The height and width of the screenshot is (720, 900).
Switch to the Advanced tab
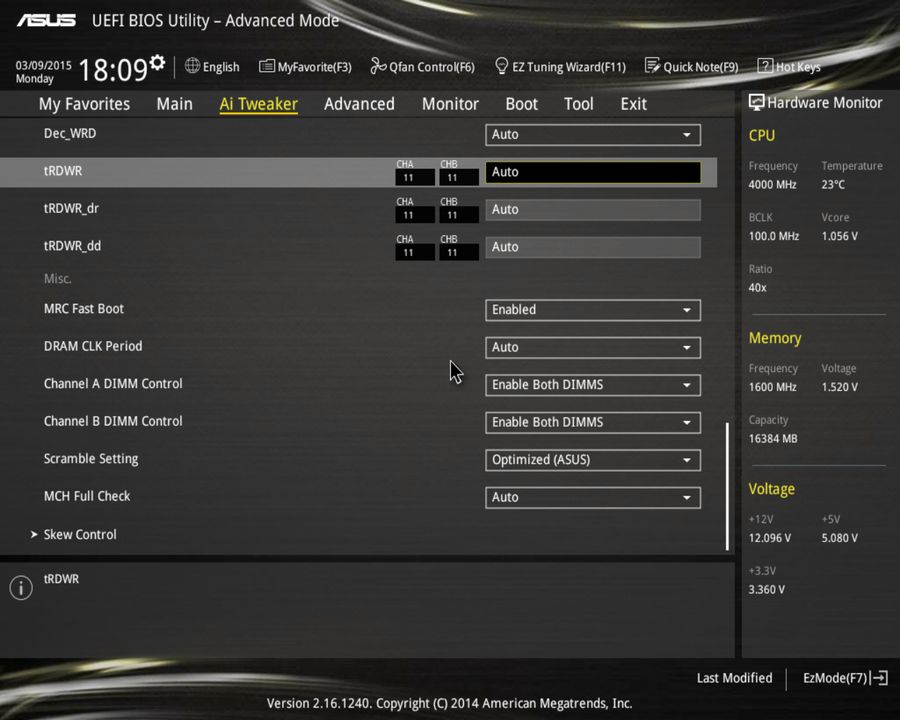(359, 103)
